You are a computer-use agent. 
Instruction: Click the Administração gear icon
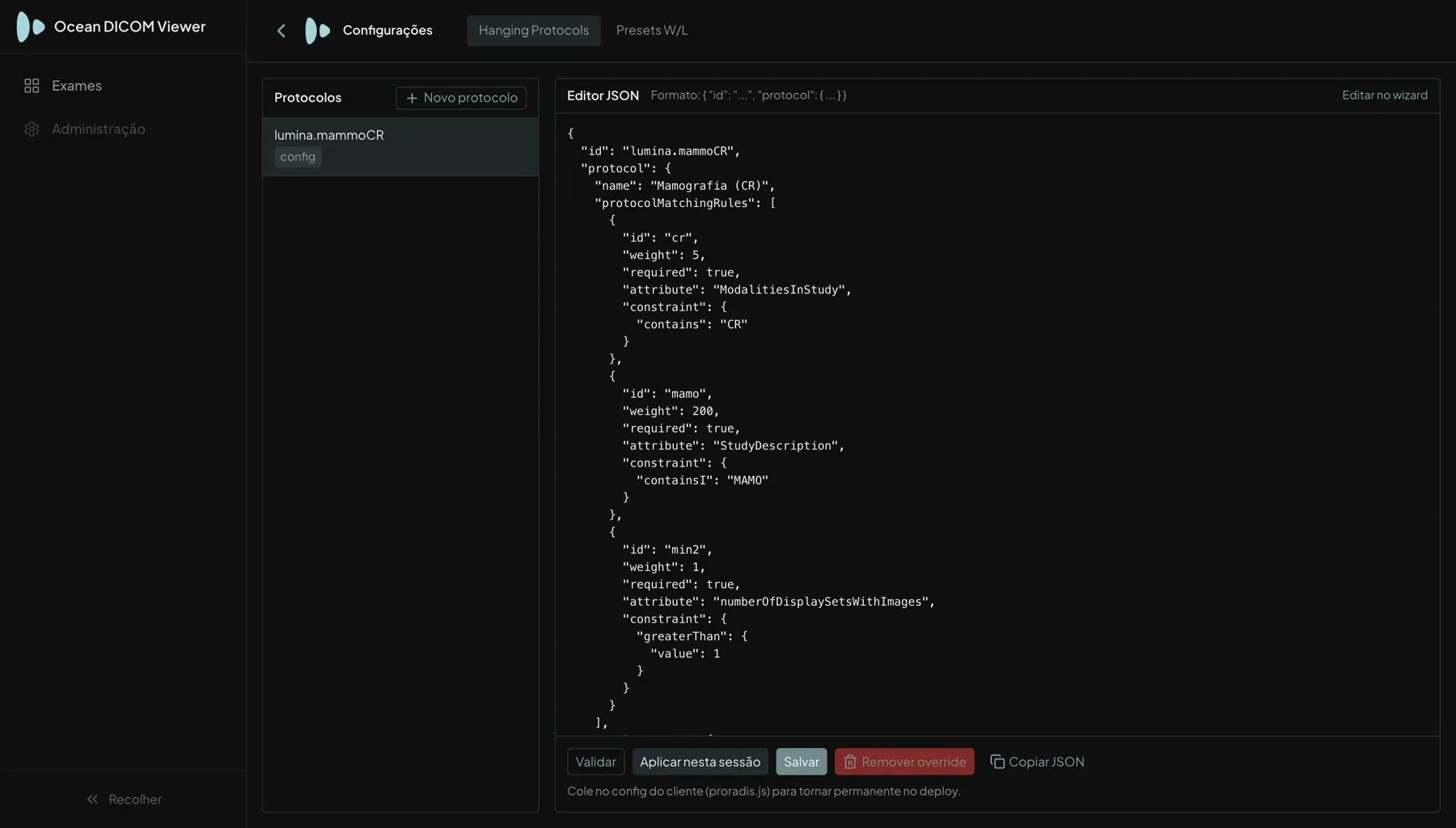click(32, 129)
